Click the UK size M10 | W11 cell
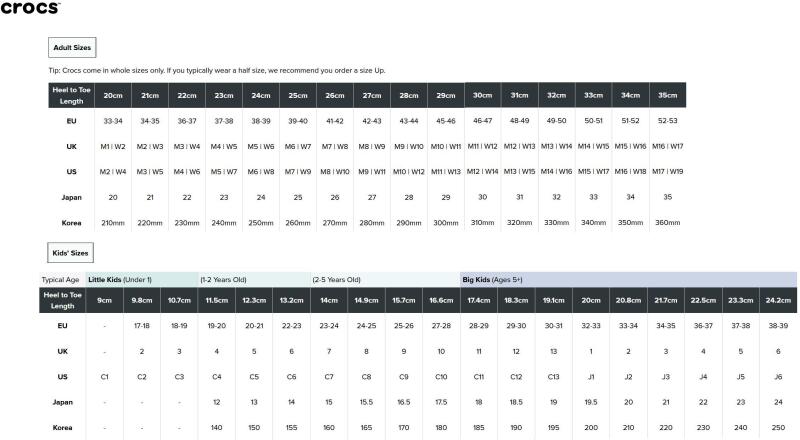The height and width of the screenshot is (440, 800). pos(446,146)
